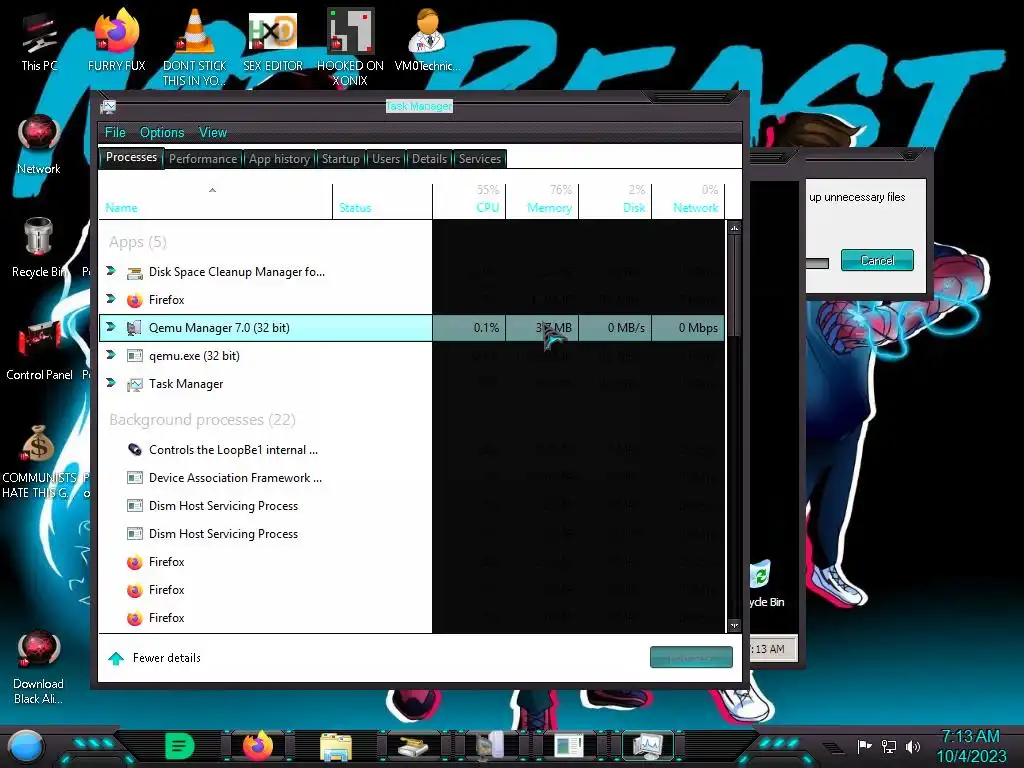Switch to the Users tab
Screen dimensions: 1024x768
pos(386,159)
